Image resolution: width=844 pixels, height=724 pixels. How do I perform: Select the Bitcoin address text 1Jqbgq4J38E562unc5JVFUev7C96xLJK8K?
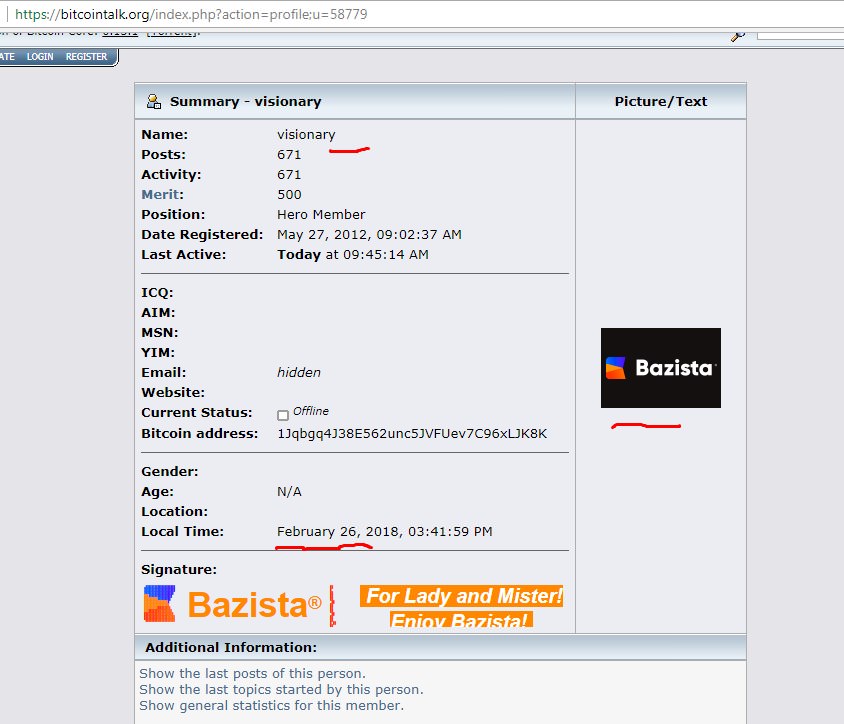coord(412,434)
